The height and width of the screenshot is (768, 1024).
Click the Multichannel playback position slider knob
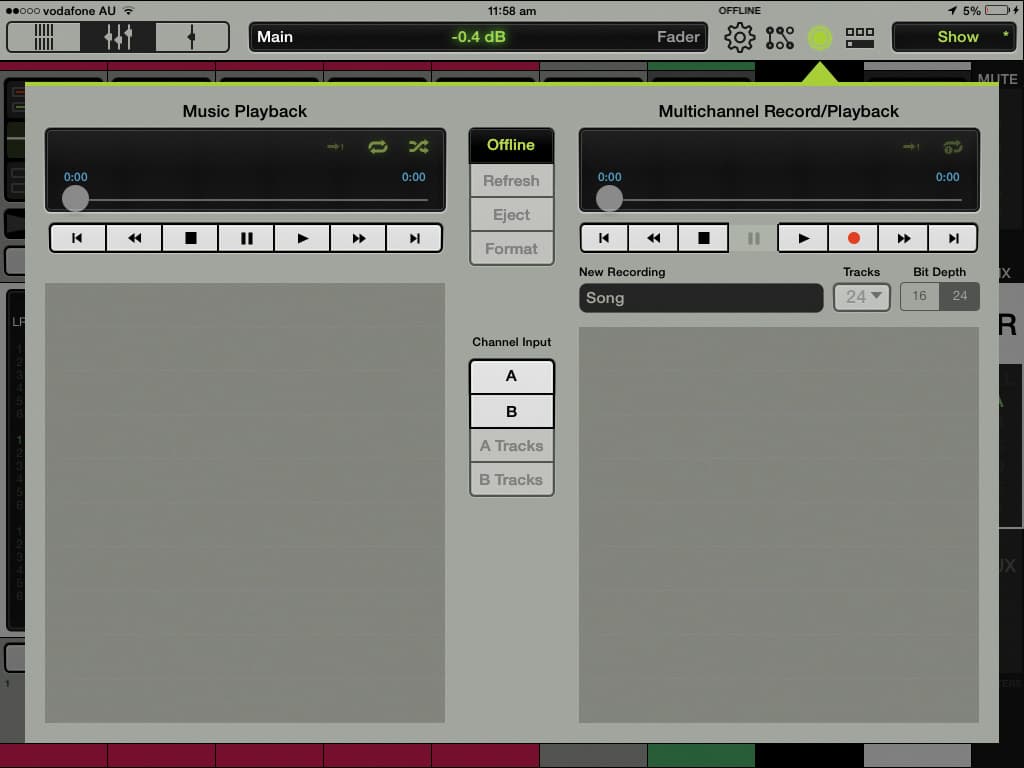pyautogui.click(x=609, y=199)
